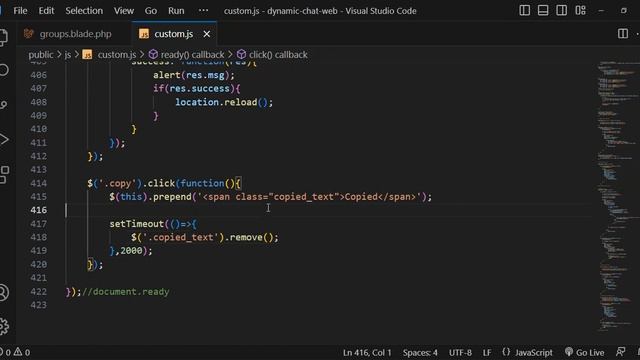This screenshot has width=640, height=360.
Task: Toggle the secondary side bar layout icon
Action: 562,11
